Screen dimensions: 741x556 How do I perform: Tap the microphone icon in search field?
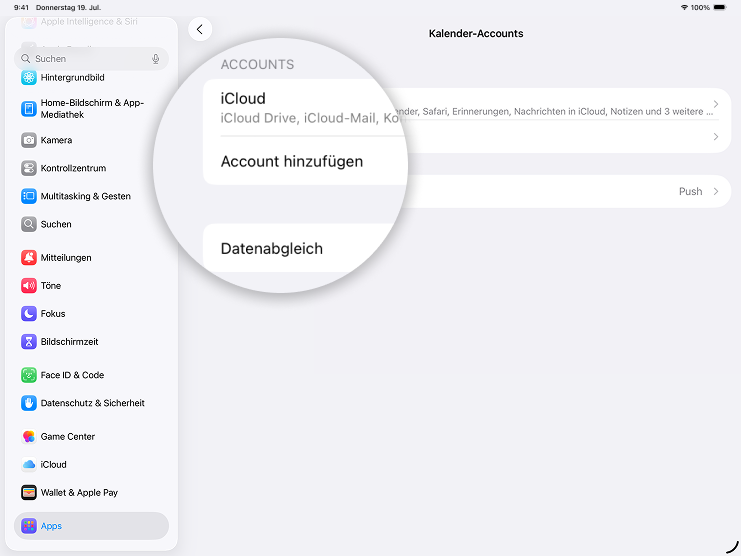[156, 59]
